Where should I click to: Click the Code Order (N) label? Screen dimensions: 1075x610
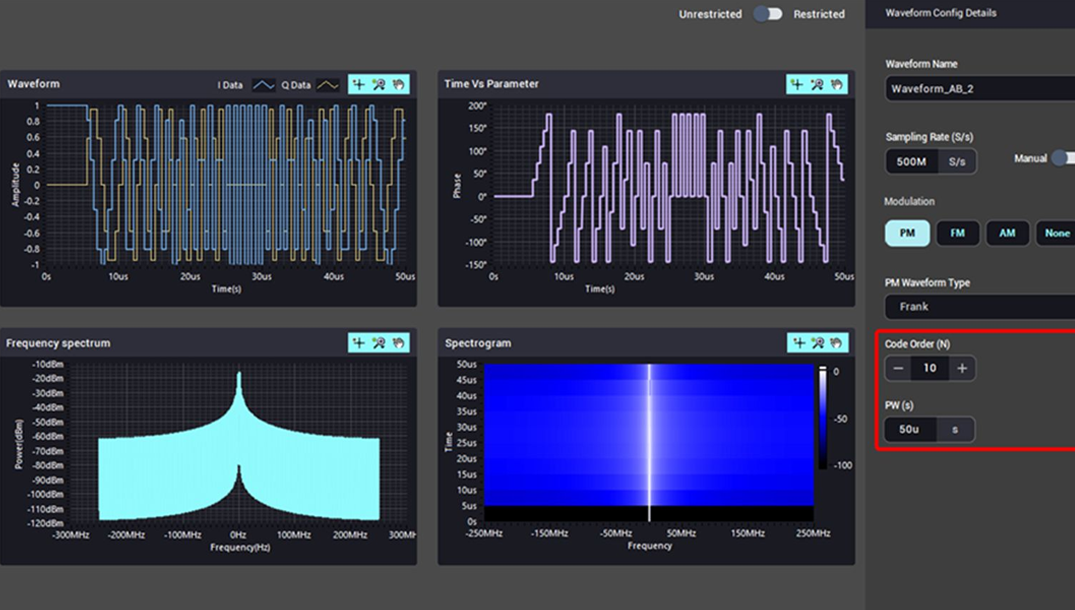pos(917,344)
